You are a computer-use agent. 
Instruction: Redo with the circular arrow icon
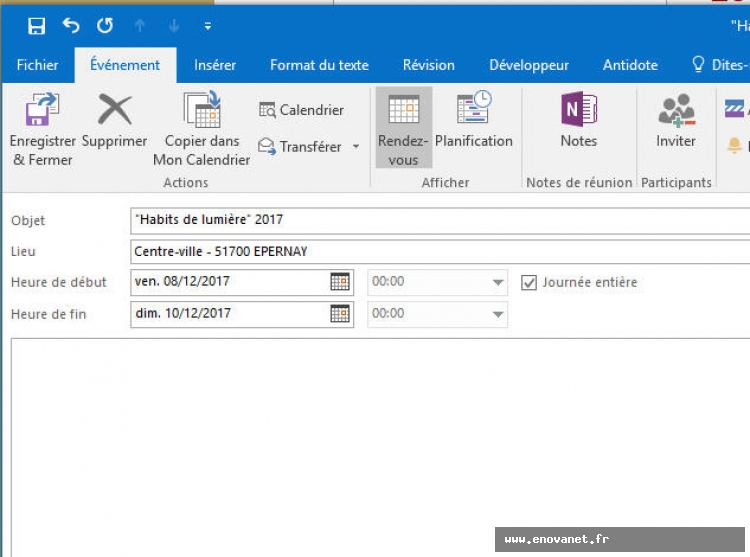pos(105,25)
